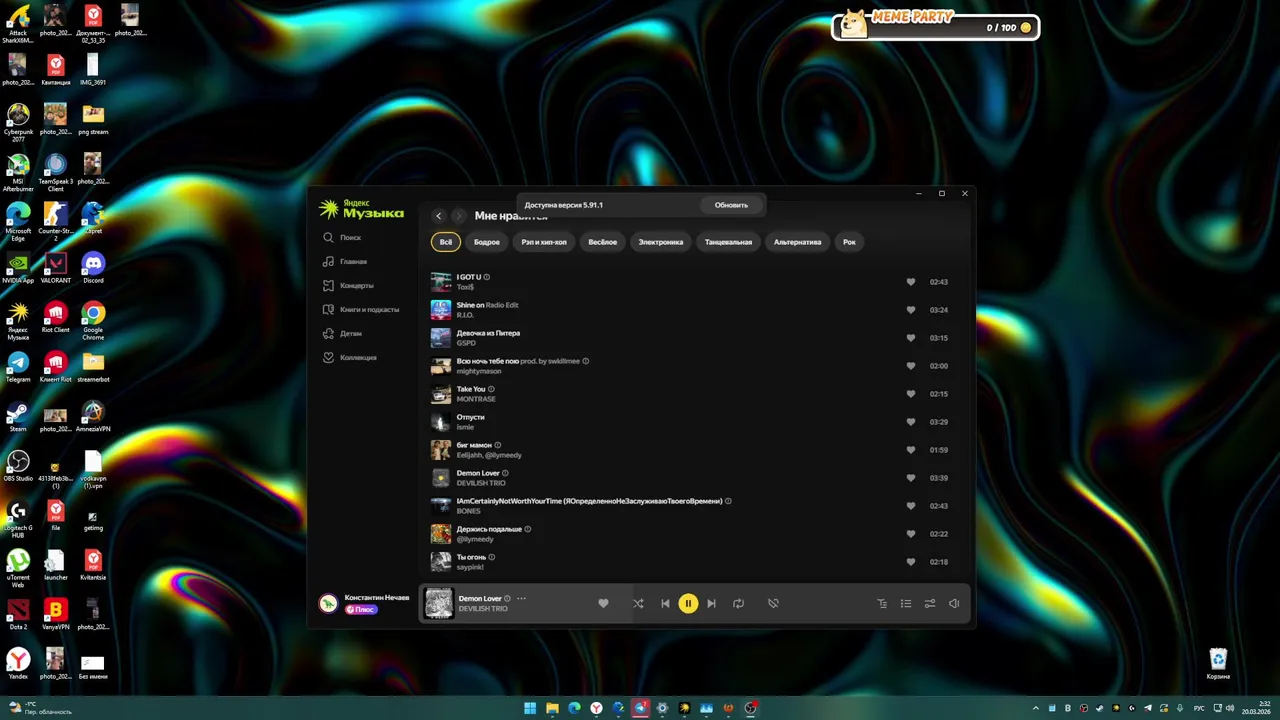Select the Рок filter chip
Screen dimensions: 1280x720
tap(849, 242)
